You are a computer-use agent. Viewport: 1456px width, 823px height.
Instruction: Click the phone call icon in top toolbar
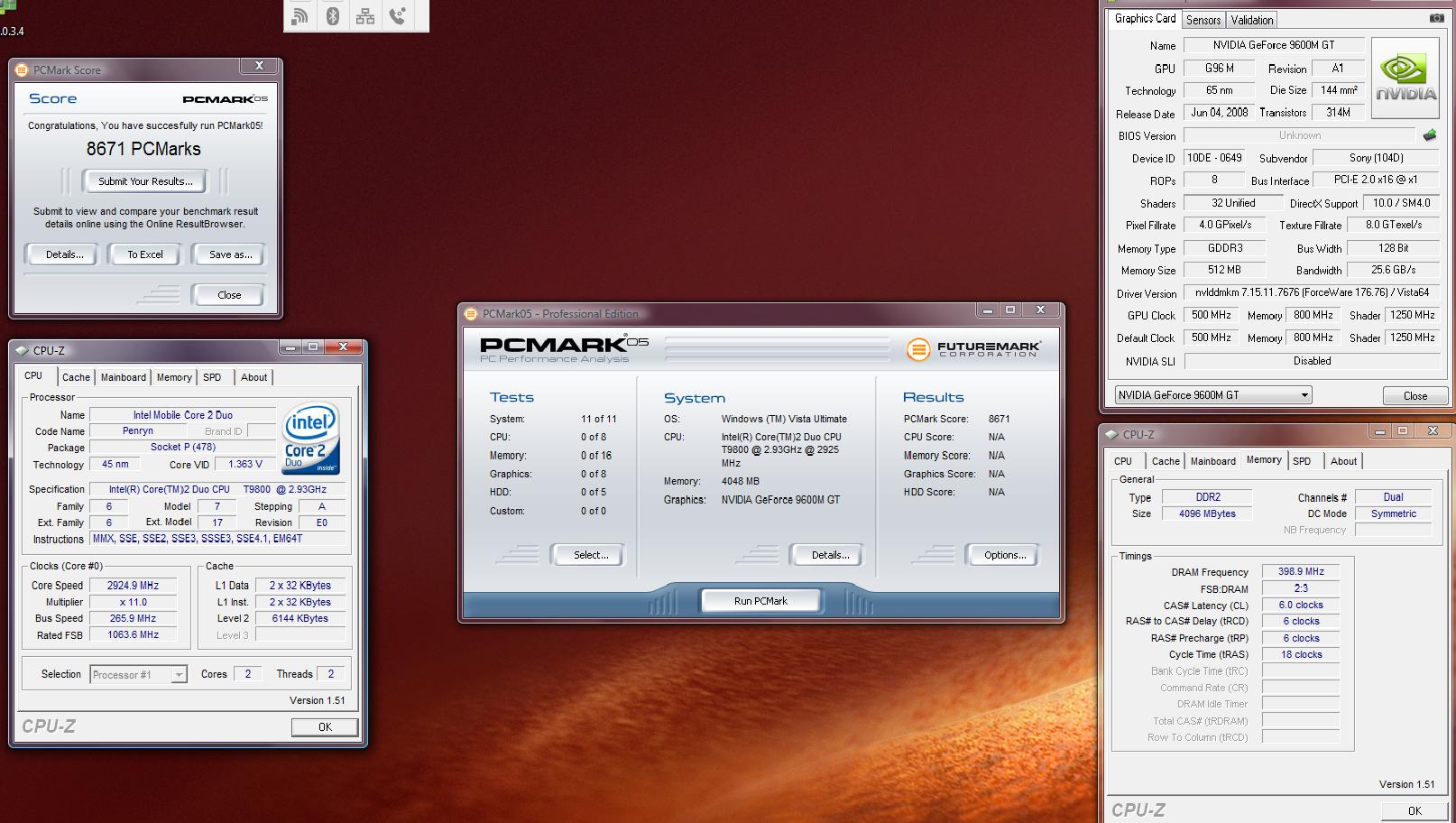pos(398,15)
